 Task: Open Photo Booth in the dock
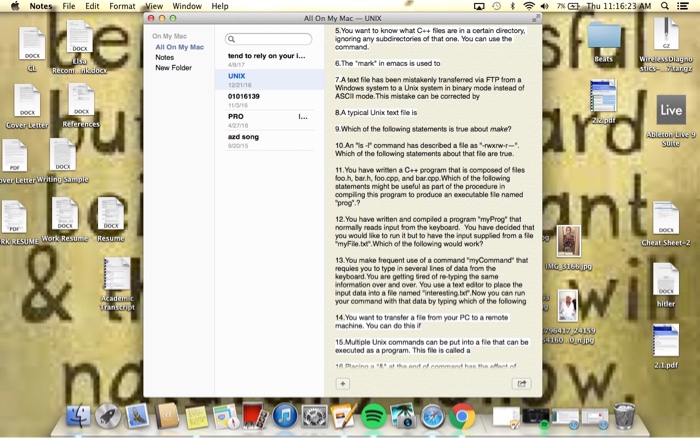[x=255, y=416]
